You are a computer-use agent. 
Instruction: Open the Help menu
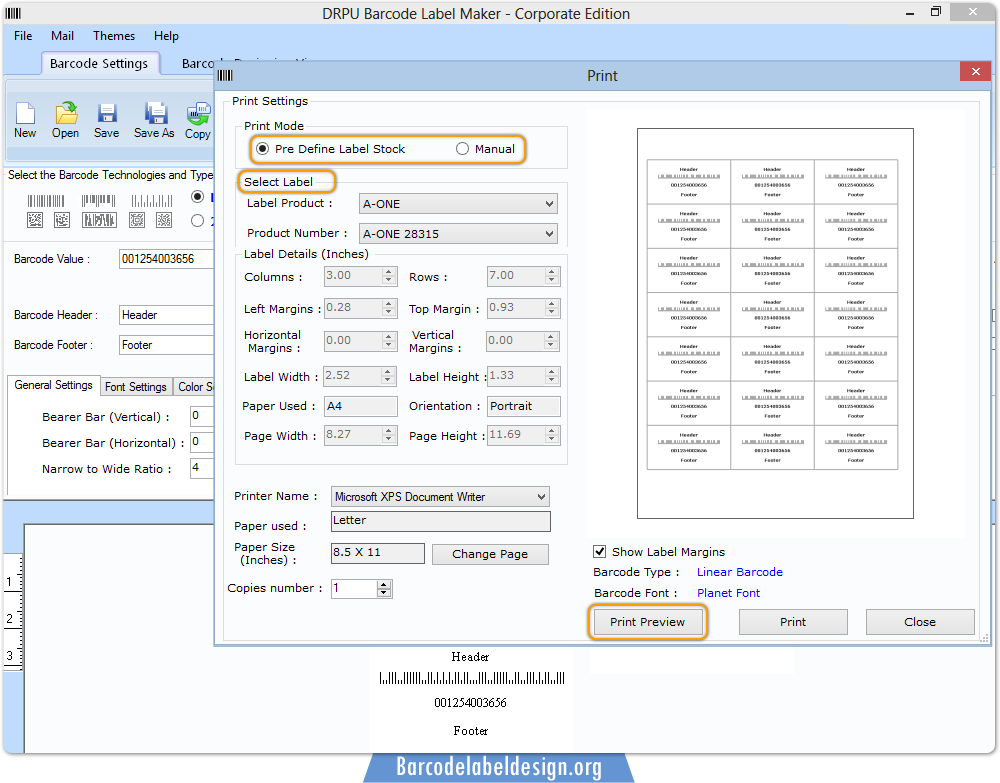tap(166, 36)
